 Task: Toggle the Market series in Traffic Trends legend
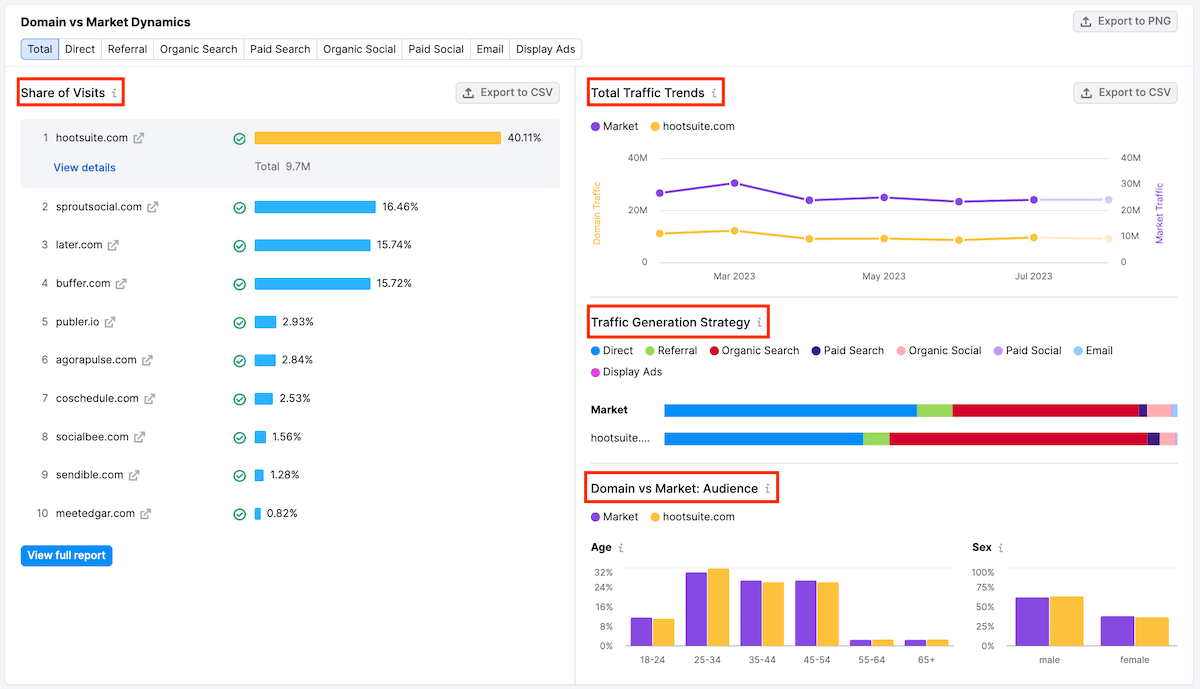pyautogui.click(x=614, y=127)
